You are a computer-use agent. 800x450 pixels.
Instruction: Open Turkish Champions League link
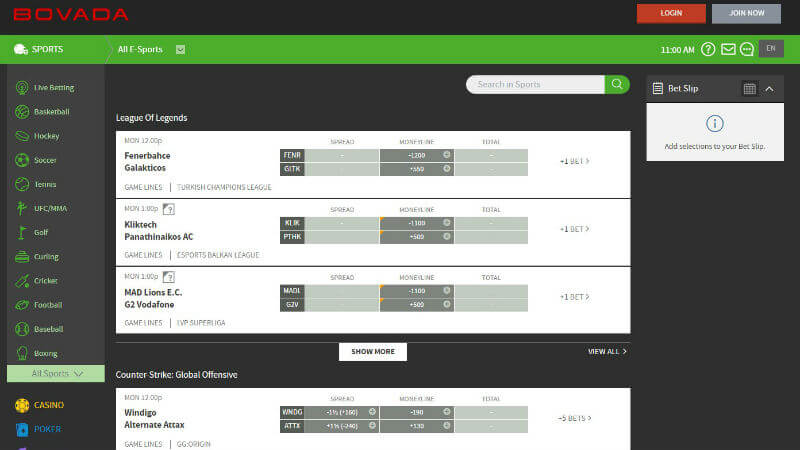coord(224,187)
